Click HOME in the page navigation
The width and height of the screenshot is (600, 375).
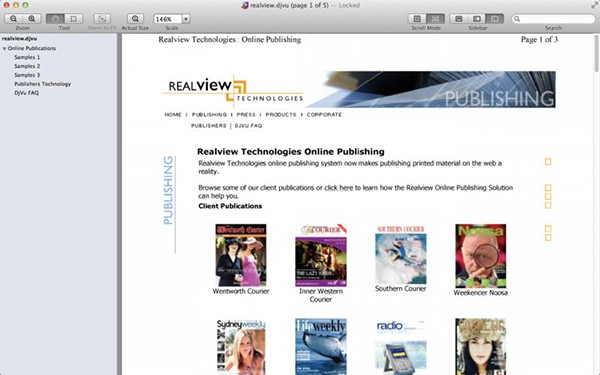click(x=173, y=114)
